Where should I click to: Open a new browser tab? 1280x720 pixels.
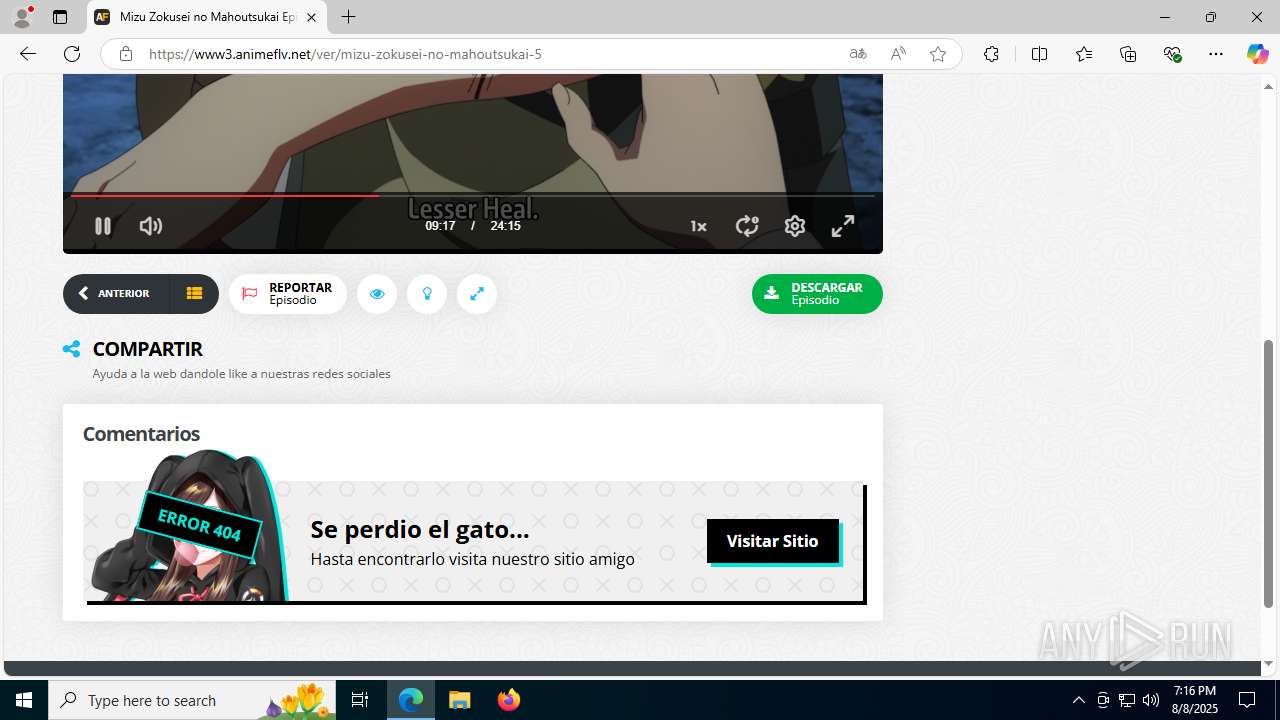[x=348, y=17]
